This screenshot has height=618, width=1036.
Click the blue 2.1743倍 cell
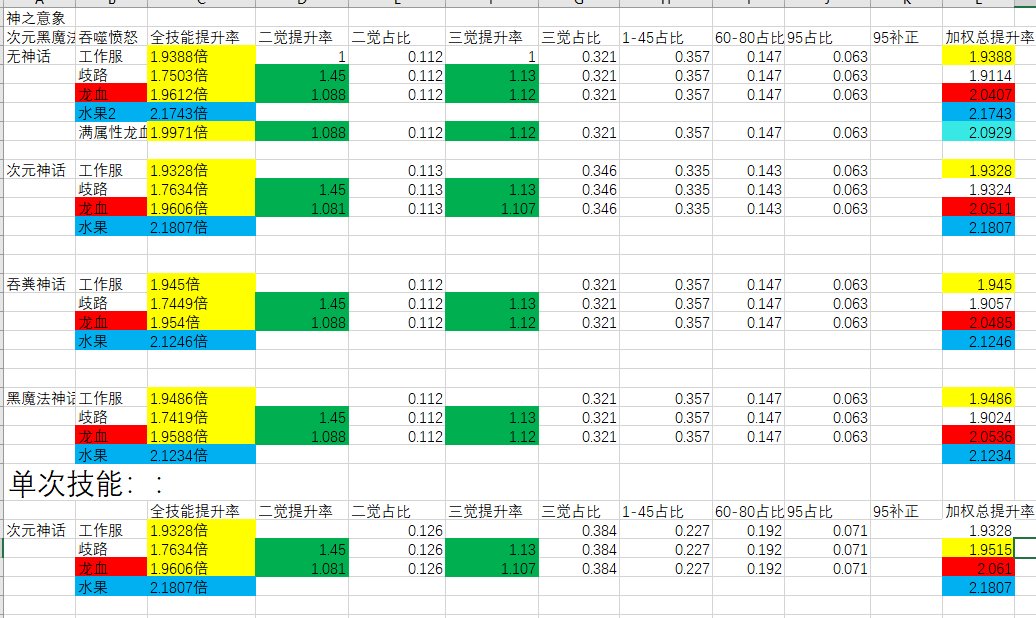[201, 113]
